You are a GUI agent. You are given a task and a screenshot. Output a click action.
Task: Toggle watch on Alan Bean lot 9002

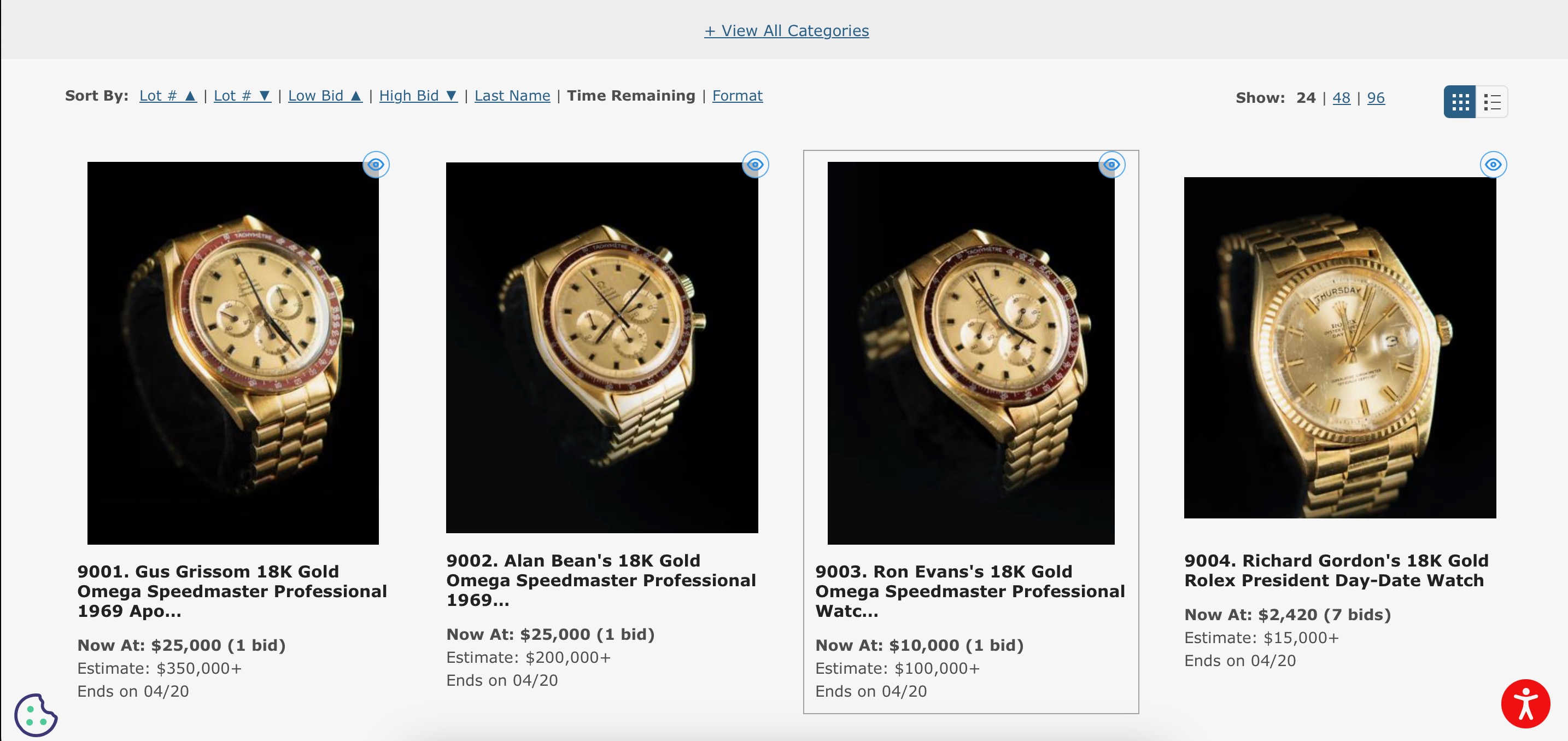click(x=756, y=165)
